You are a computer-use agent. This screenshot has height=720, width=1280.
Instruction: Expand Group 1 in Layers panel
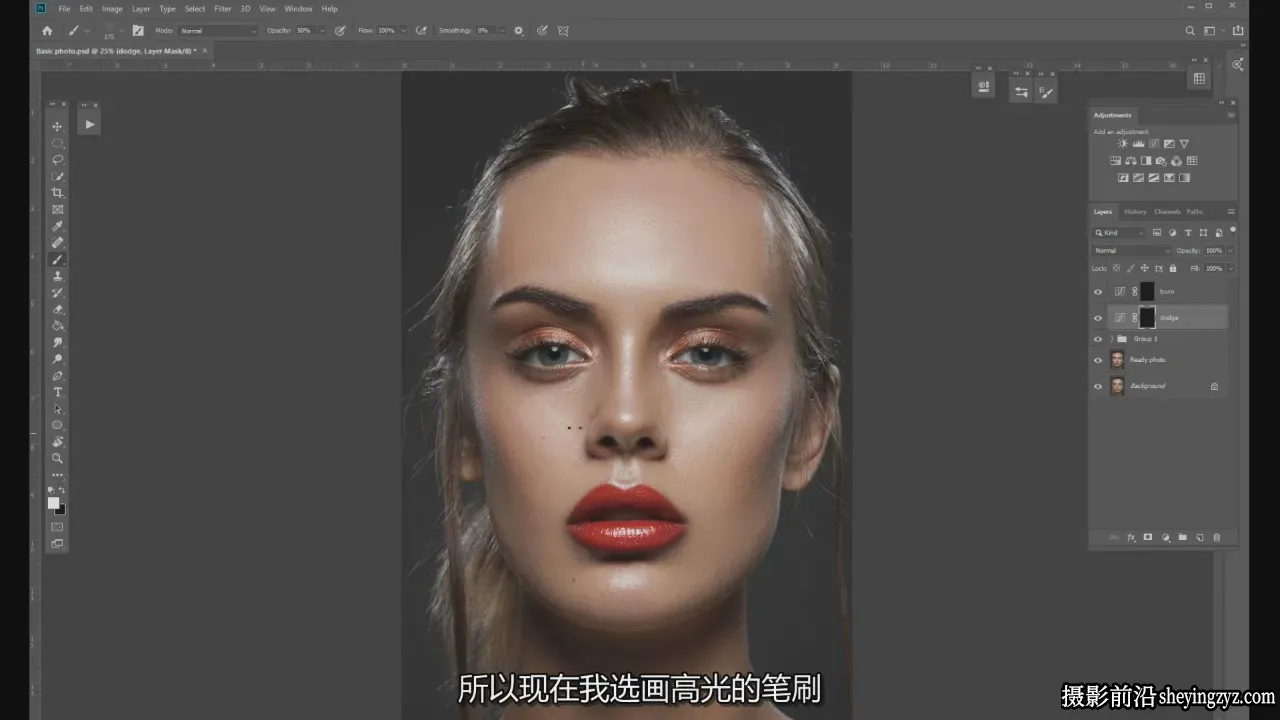[x=1111, y=339]
